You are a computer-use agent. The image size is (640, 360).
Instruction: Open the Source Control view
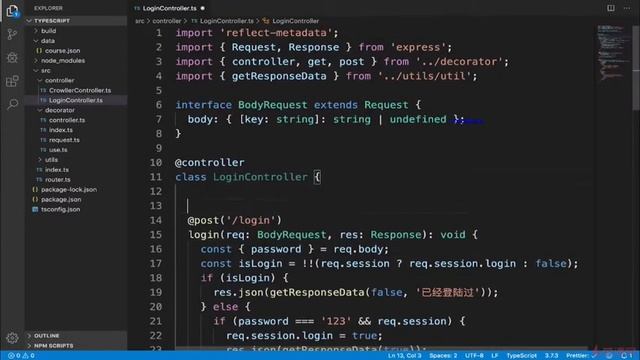[12, 34]
